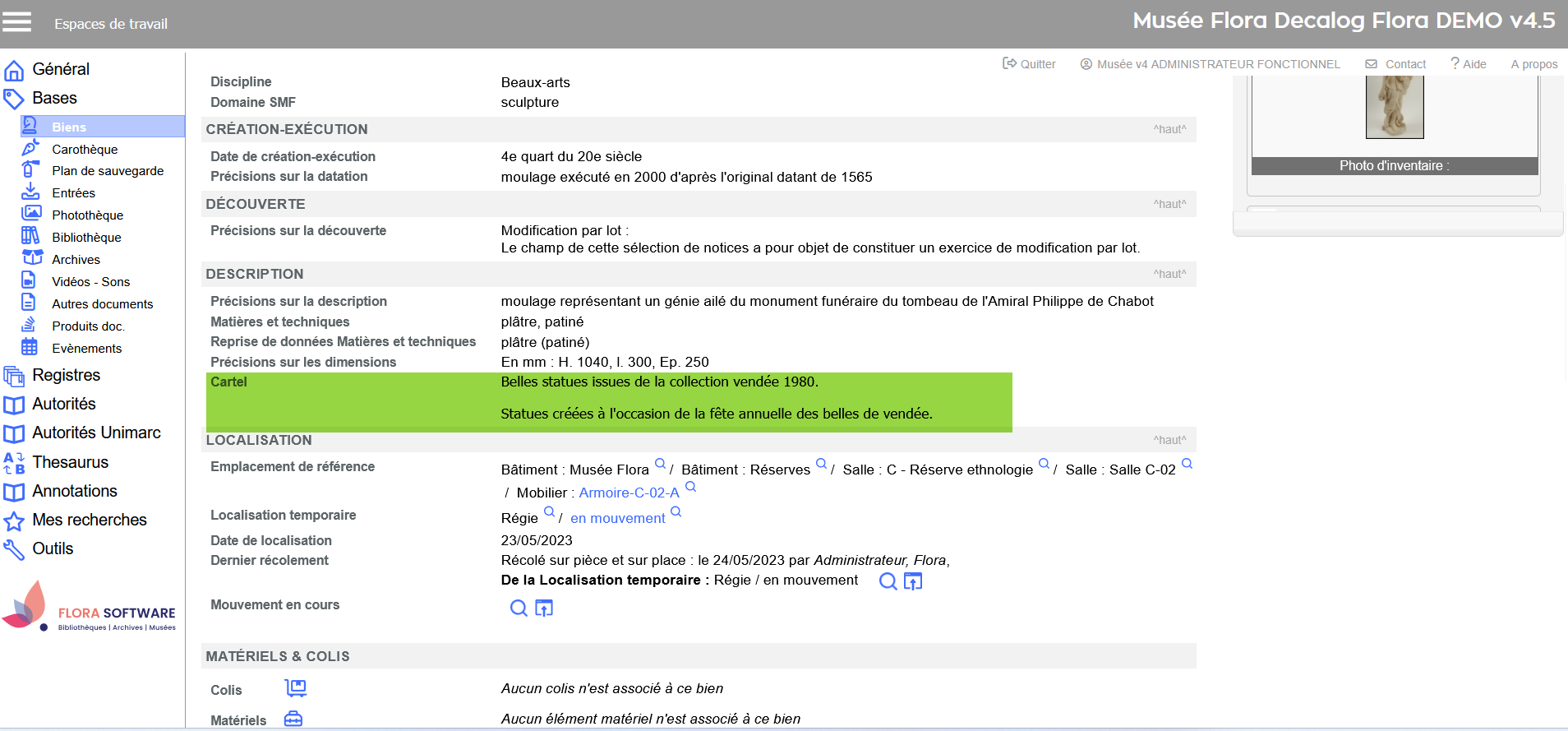
Task: Click magnifier icon under Mouvement en cours
Action: click(519, 608)
